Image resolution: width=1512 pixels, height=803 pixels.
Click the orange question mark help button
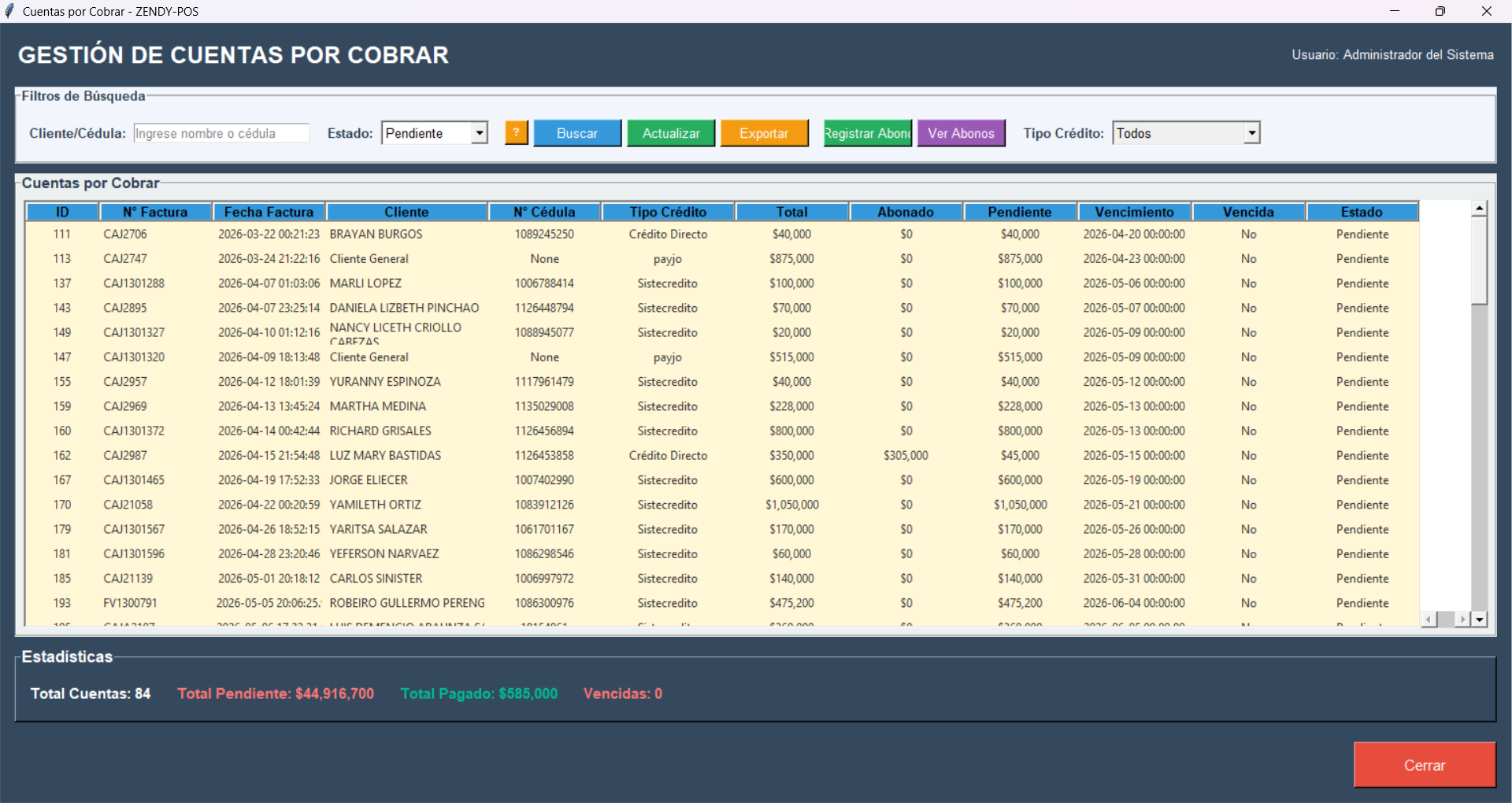tap(516, 133)
